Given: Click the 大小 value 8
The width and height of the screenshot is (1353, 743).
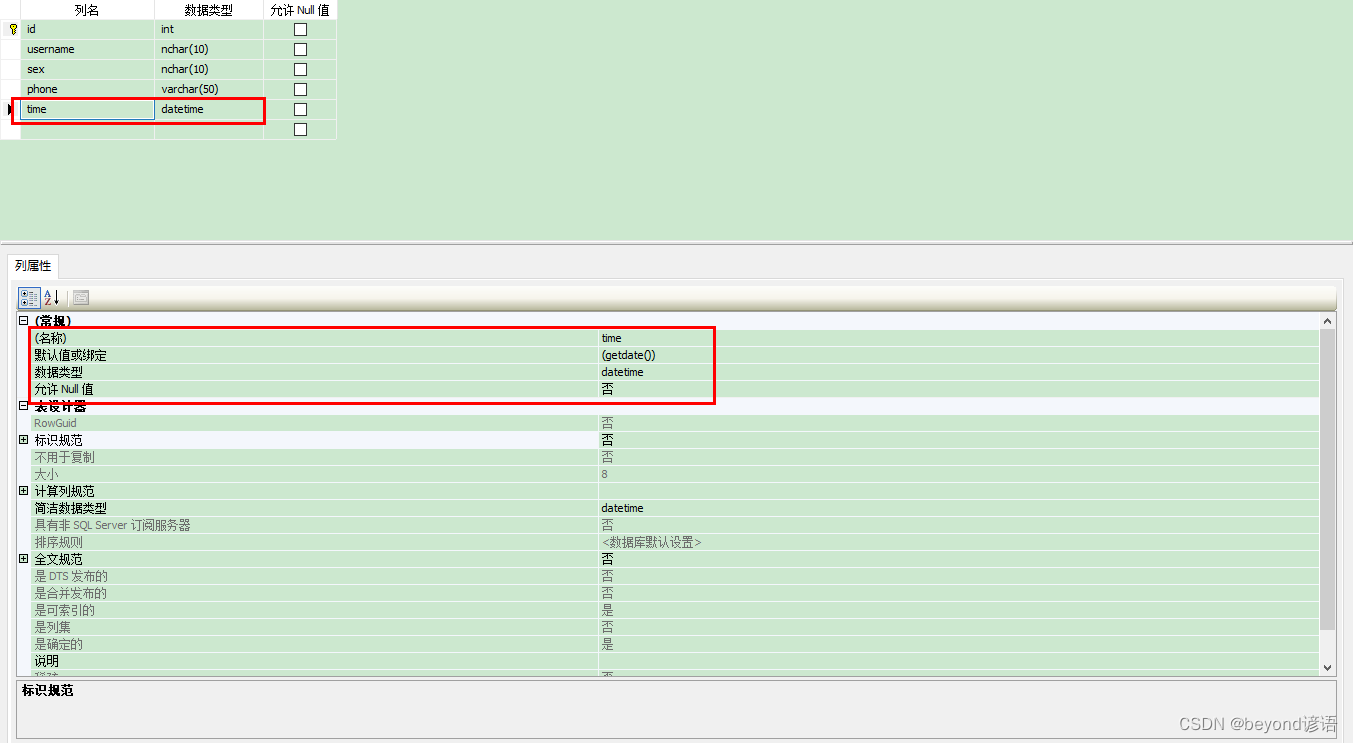Looking at the screenshot, I should [958, 474].
